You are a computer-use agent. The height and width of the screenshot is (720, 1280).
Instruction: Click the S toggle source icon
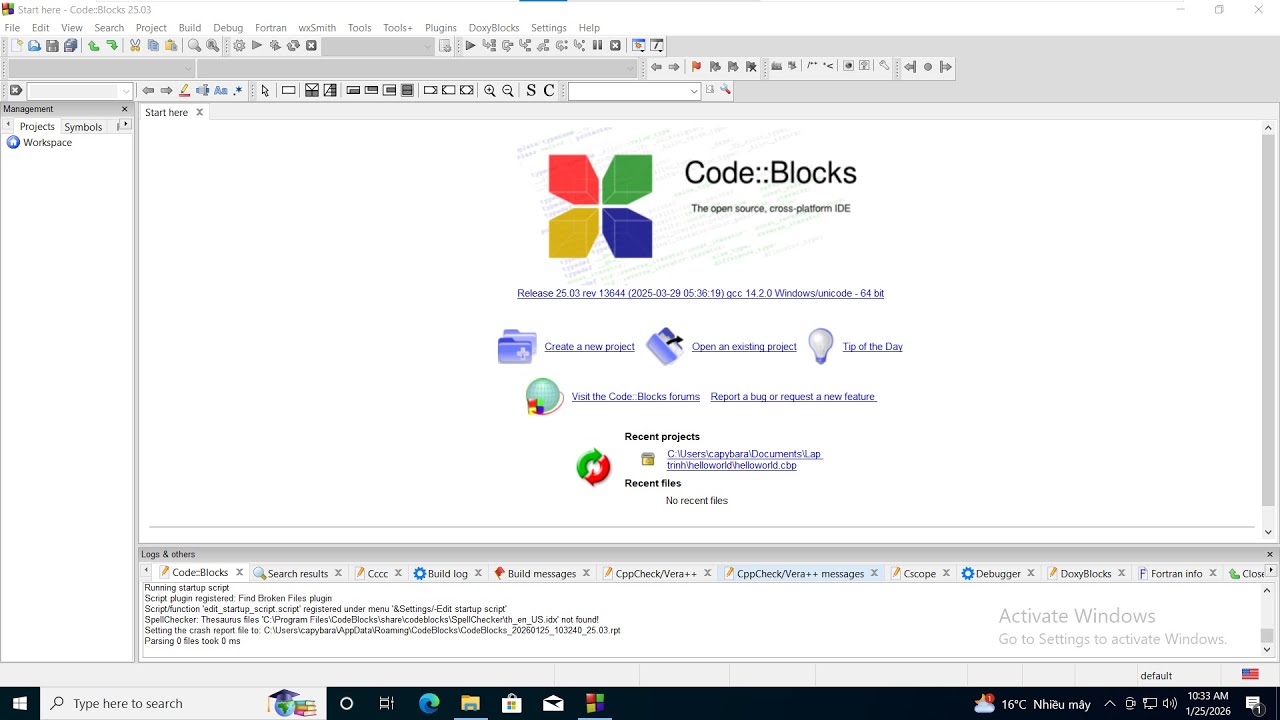531,91
